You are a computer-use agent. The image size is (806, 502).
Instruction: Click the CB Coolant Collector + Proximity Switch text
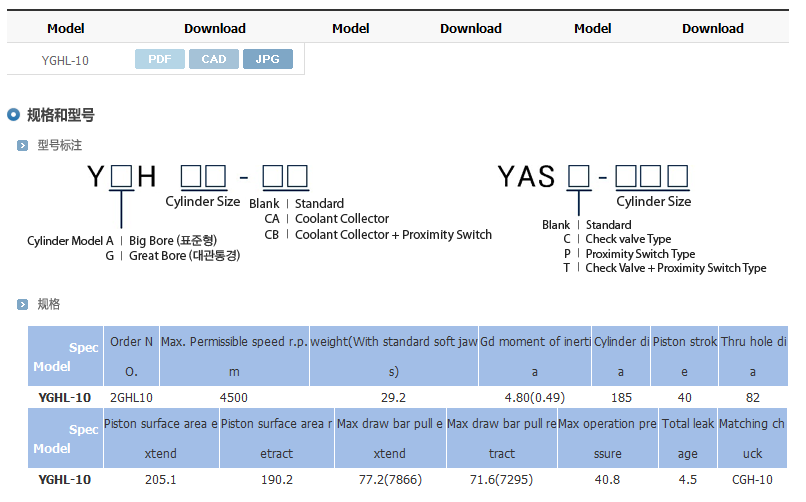pos(378,235)
